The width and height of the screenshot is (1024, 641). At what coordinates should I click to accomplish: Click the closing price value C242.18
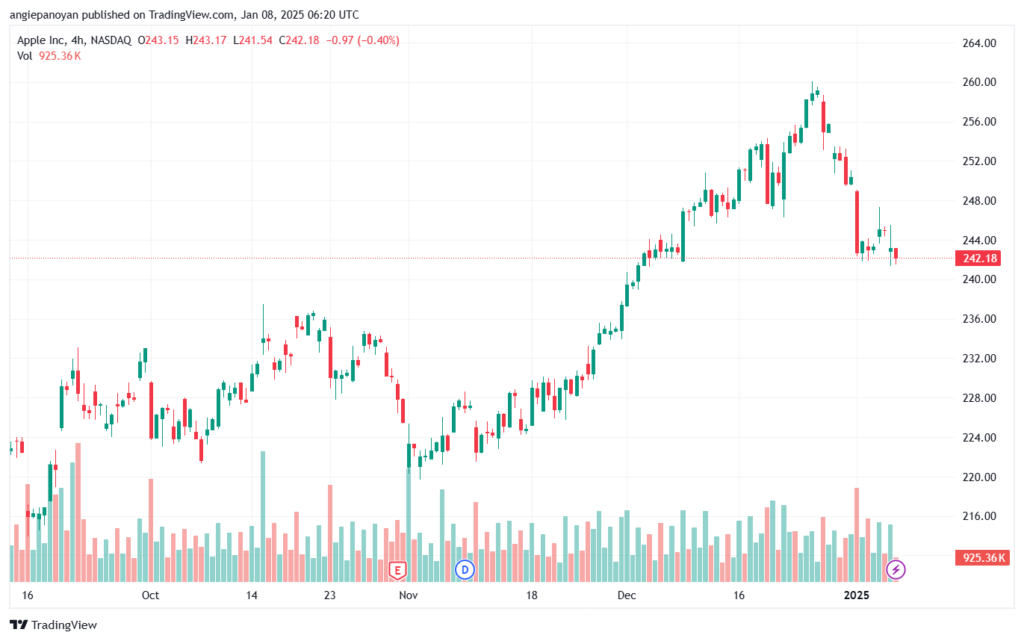coord(299,40)
